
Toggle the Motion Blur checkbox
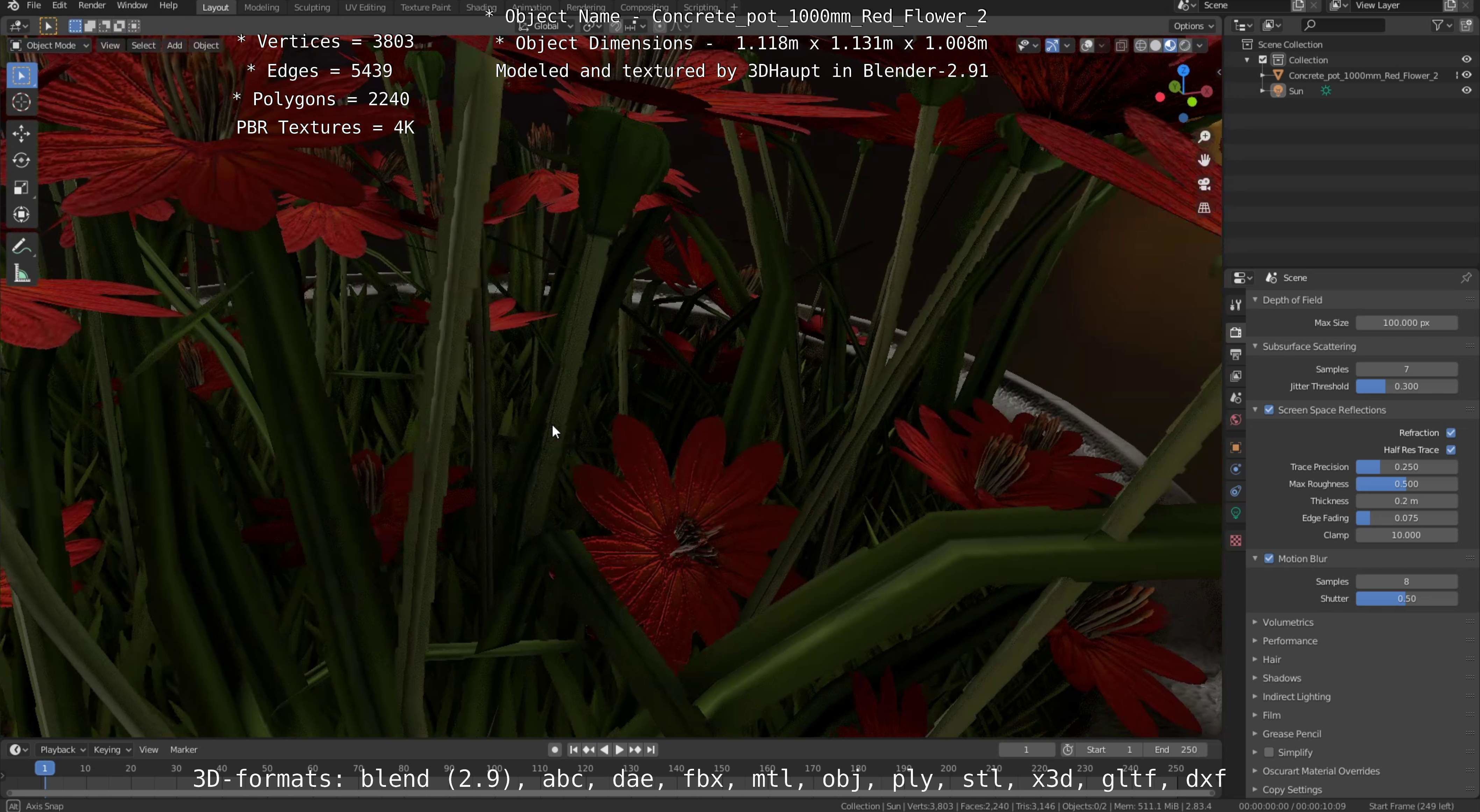1269,559
